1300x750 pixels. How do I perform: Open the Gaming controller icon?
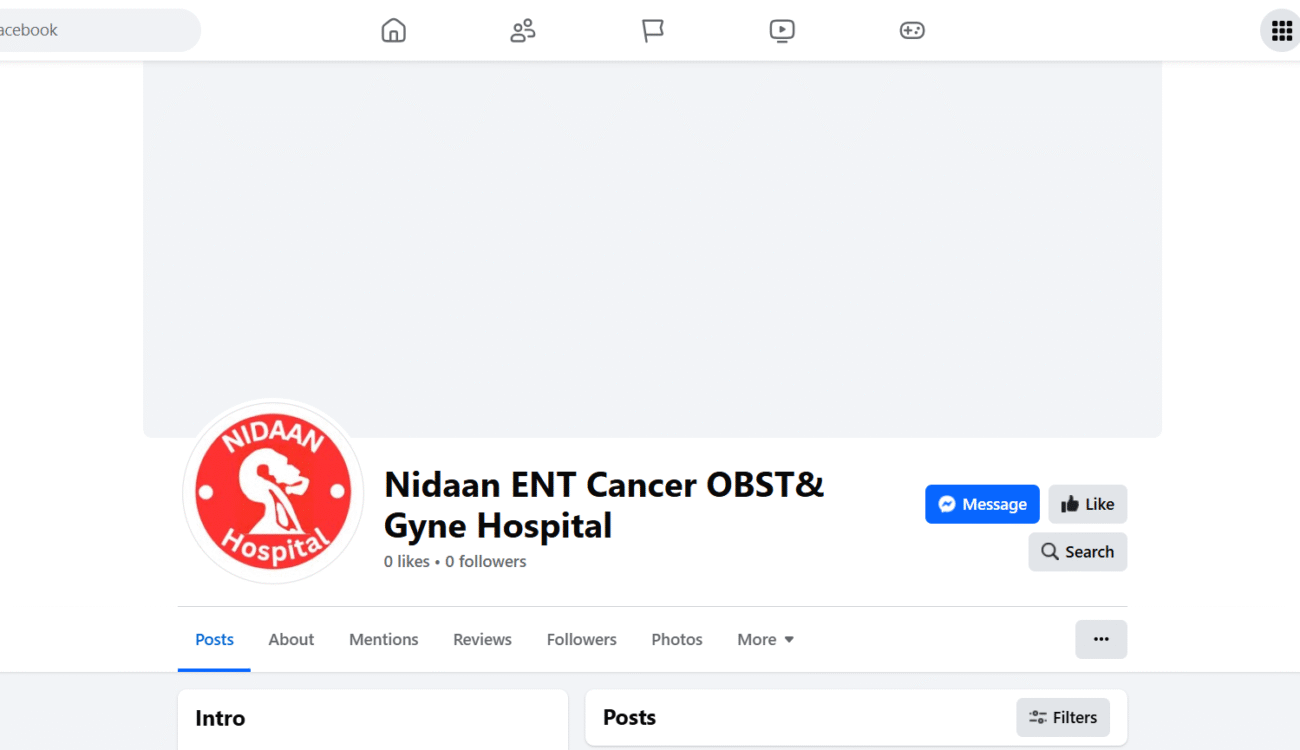912,30
